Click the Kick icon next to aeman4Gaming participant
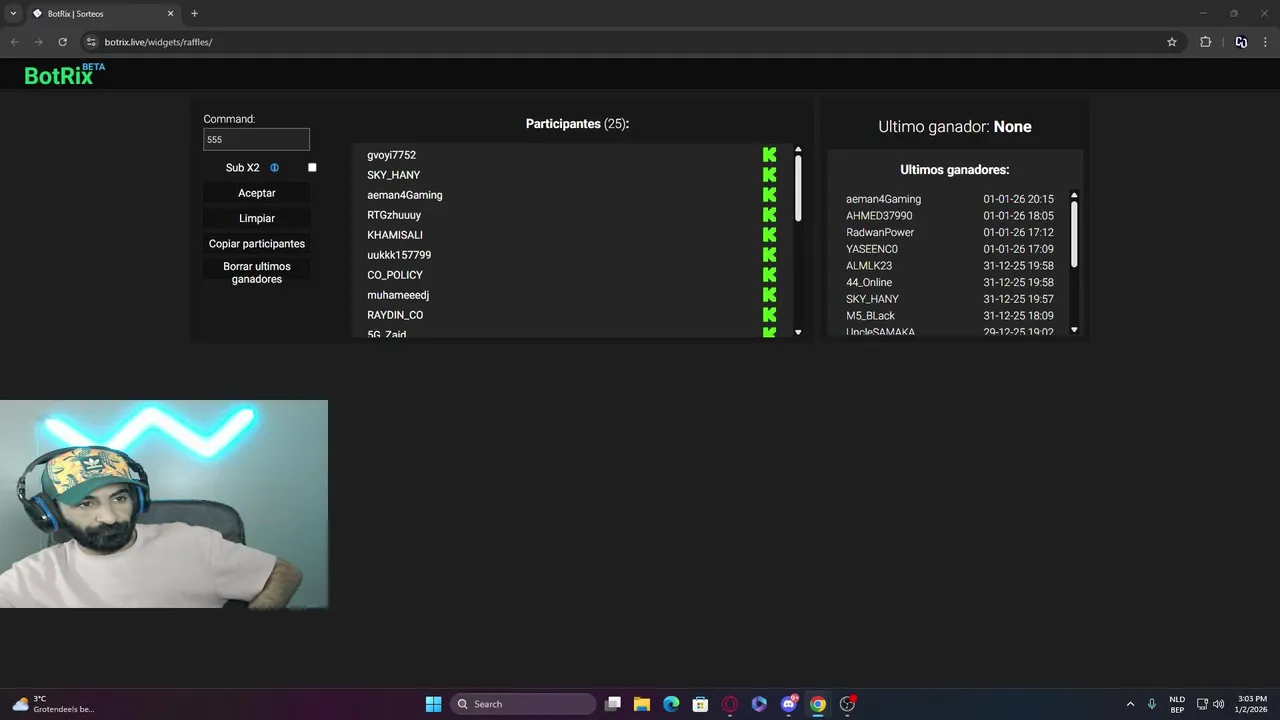Screen dimensions: 1280x720 click(x=769, y=195)
